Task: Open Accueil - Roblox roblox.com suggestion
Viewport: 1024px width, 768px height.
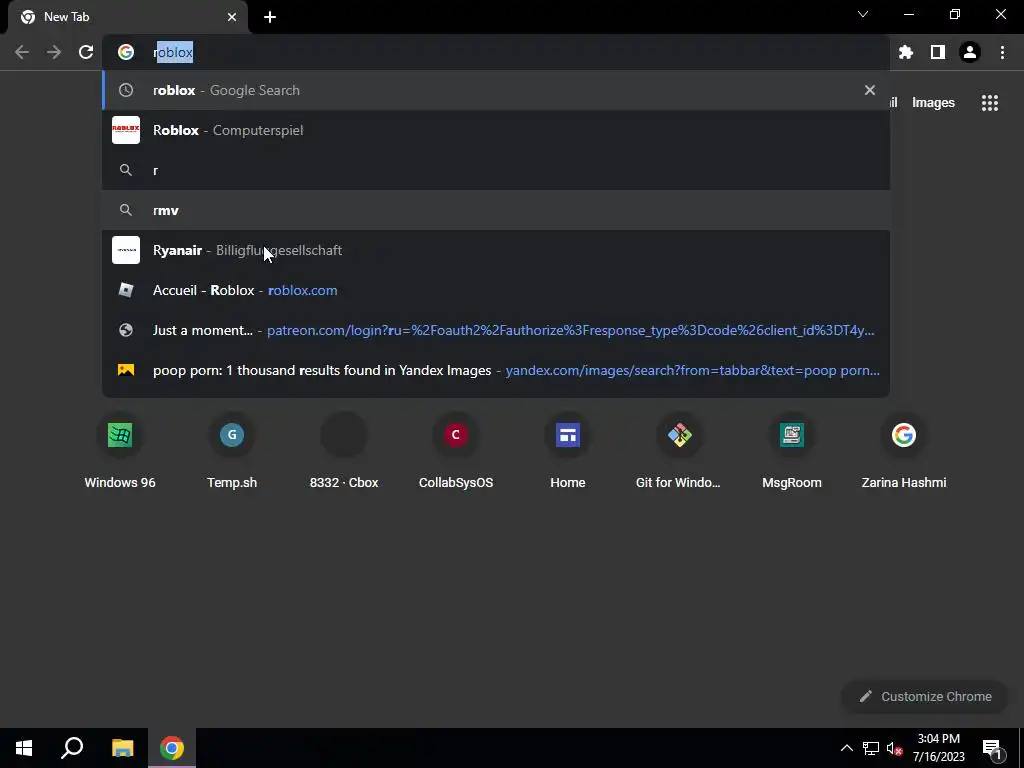Action: [496, 290]
